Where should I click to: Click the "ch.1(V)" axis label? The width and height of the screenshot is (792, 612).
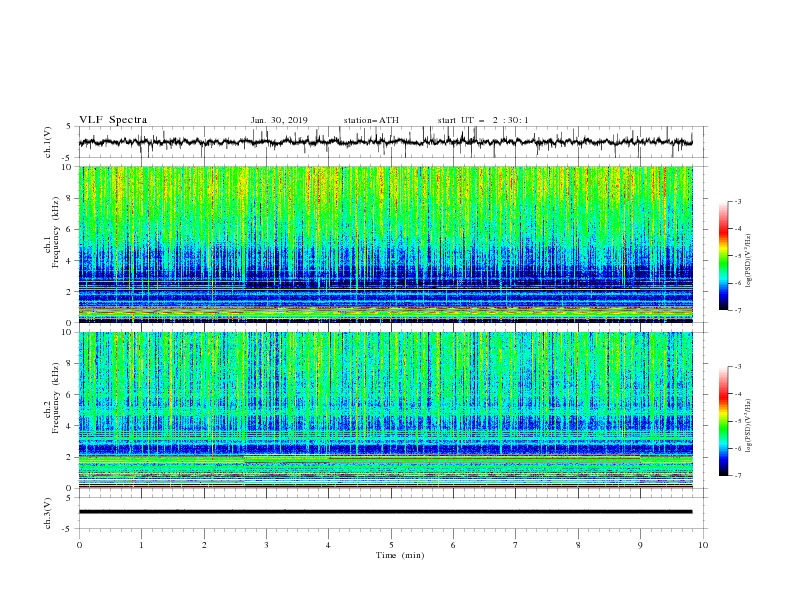(48, 142)
